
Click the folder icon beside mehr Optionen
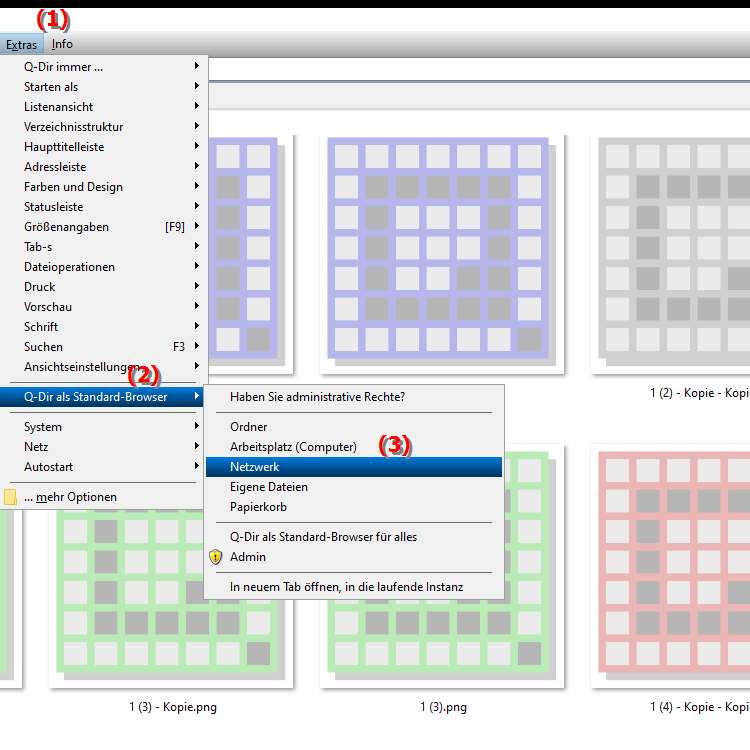tap(10, 497)
